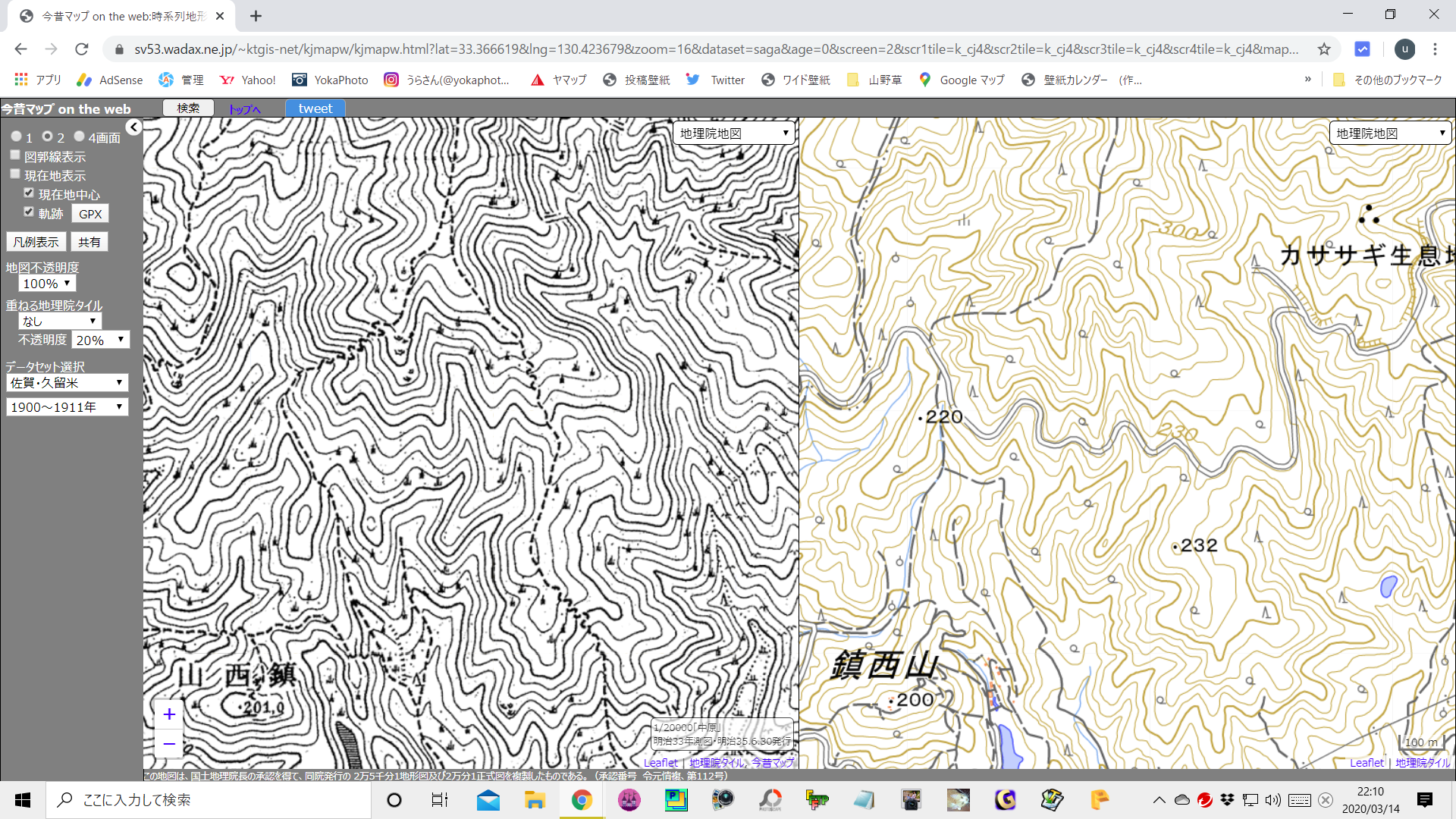Open a new browser tab
1456x819 pixels.
(256, 16)
